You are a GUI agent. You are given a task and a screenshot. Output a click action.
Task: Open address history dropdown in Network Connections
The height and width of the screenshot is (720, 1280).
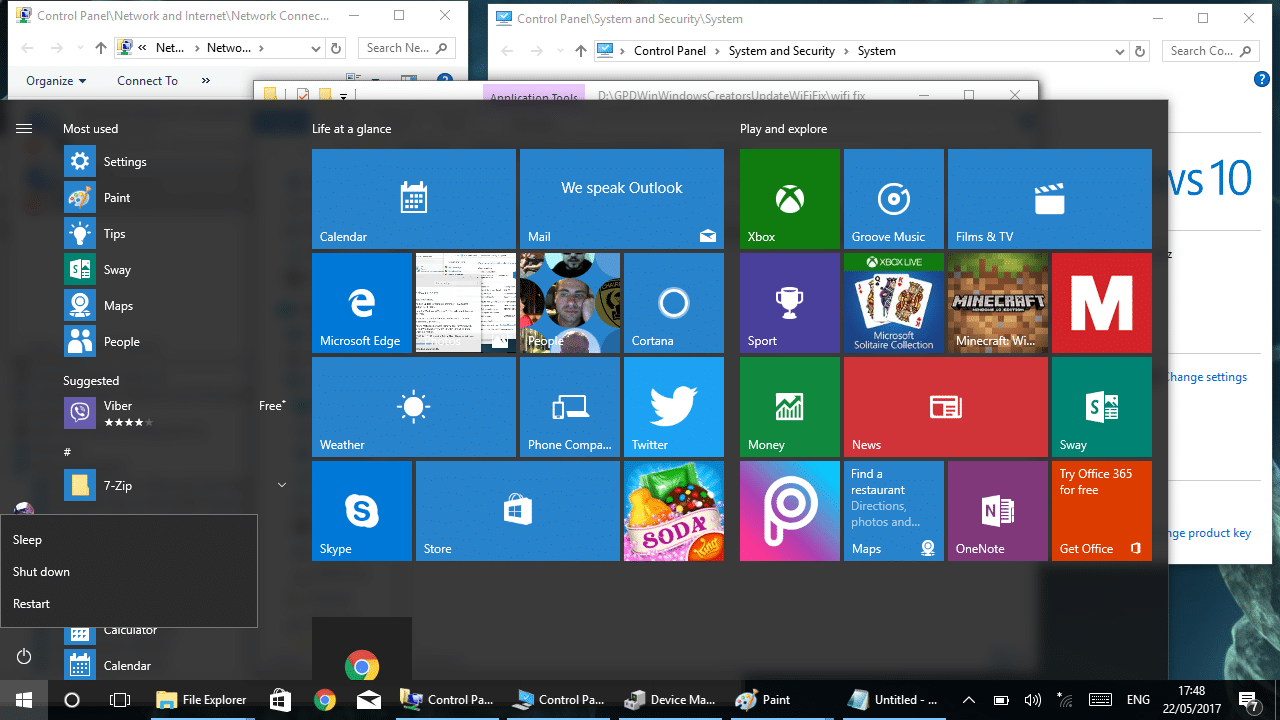click(316, 48)
